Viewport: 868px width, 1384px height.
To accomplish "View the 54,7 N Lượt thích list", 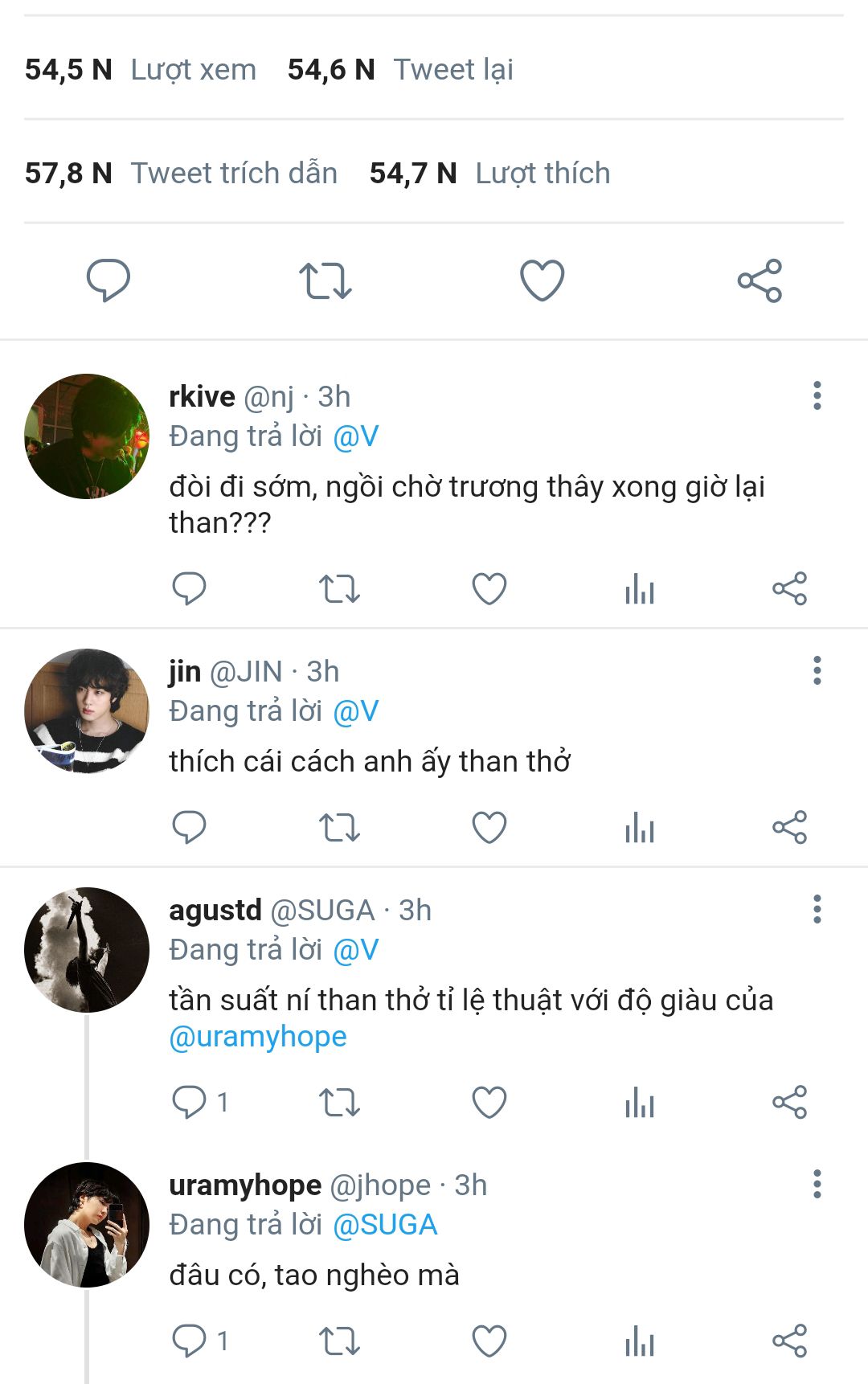I will pyautogui.click(x=489, y=174).
